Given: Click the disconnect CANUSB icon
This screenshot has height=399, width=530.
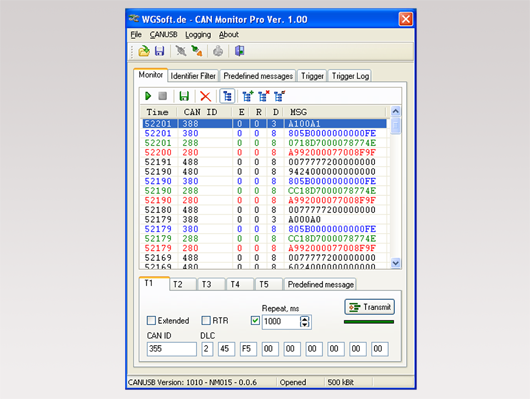Looking at the screenshot, I should (181, 51).
